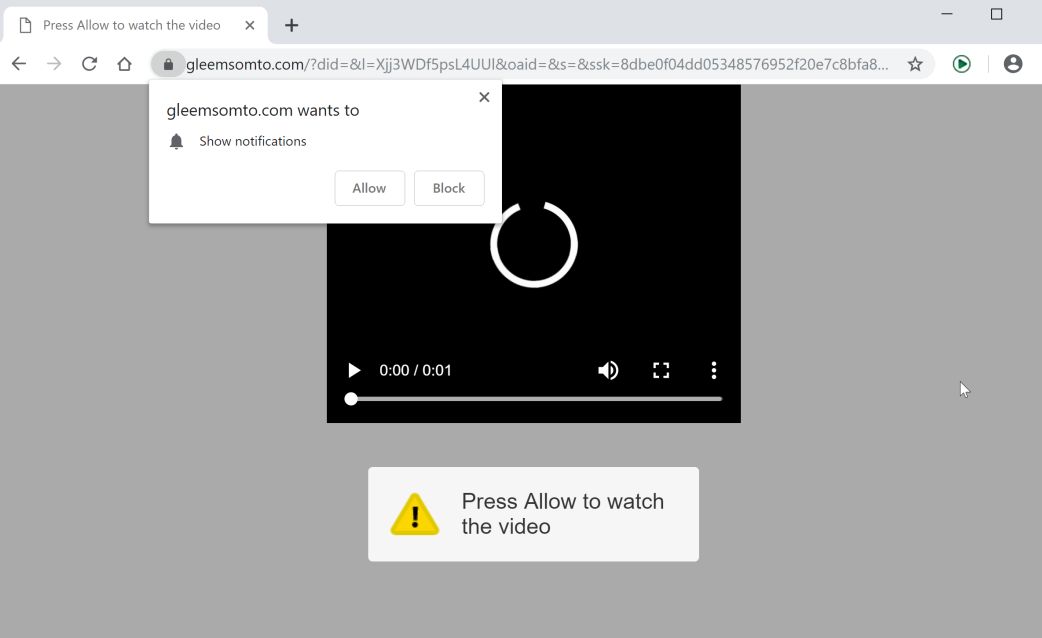
Task: Click the forward navigation arrow
Action: [54, 63]
